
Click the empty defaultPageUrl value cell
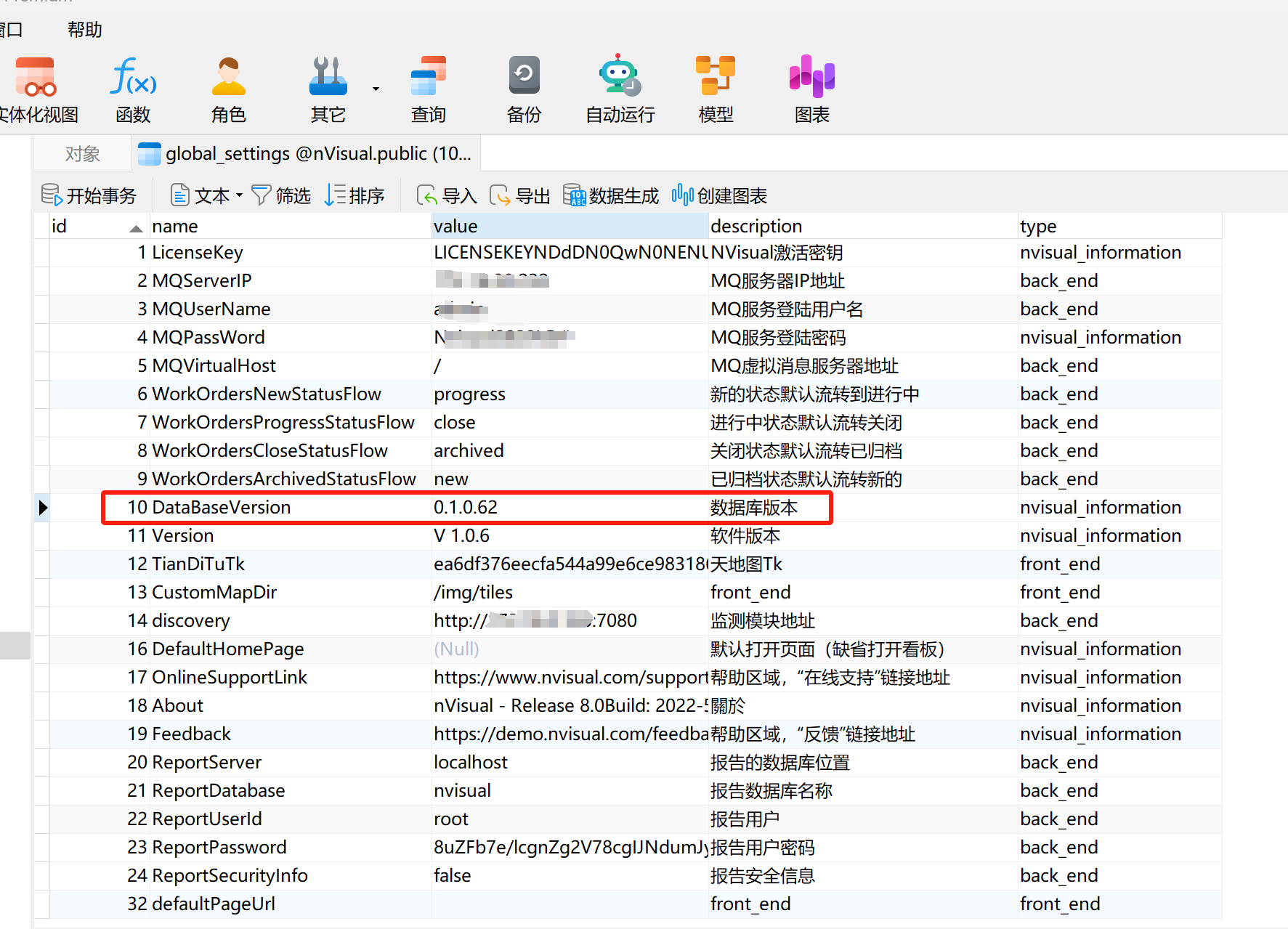pos(570,904)
